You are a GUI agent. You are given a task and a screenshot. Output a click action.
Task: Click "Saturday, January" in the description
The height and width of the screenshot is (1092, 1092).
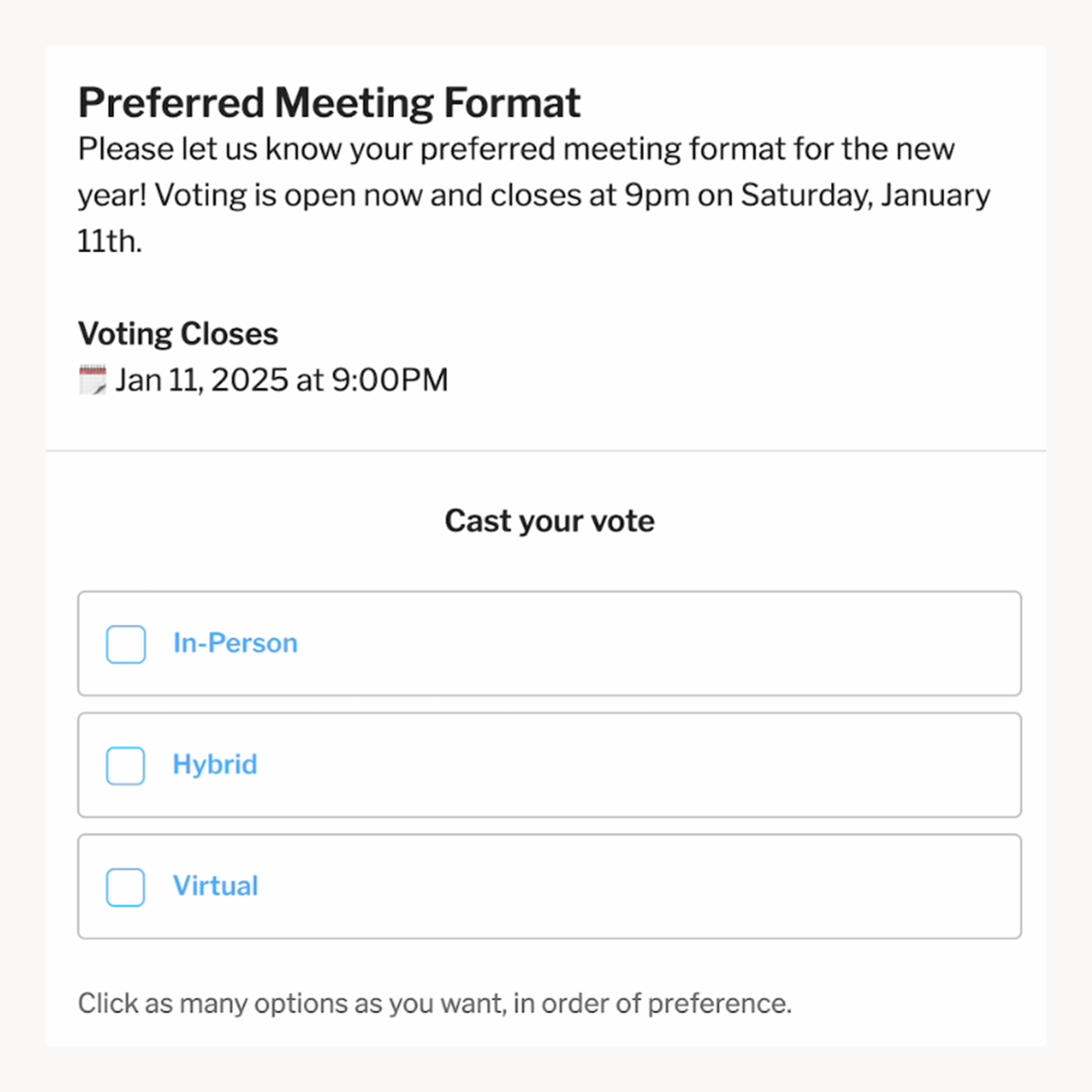tap(864, 196)
